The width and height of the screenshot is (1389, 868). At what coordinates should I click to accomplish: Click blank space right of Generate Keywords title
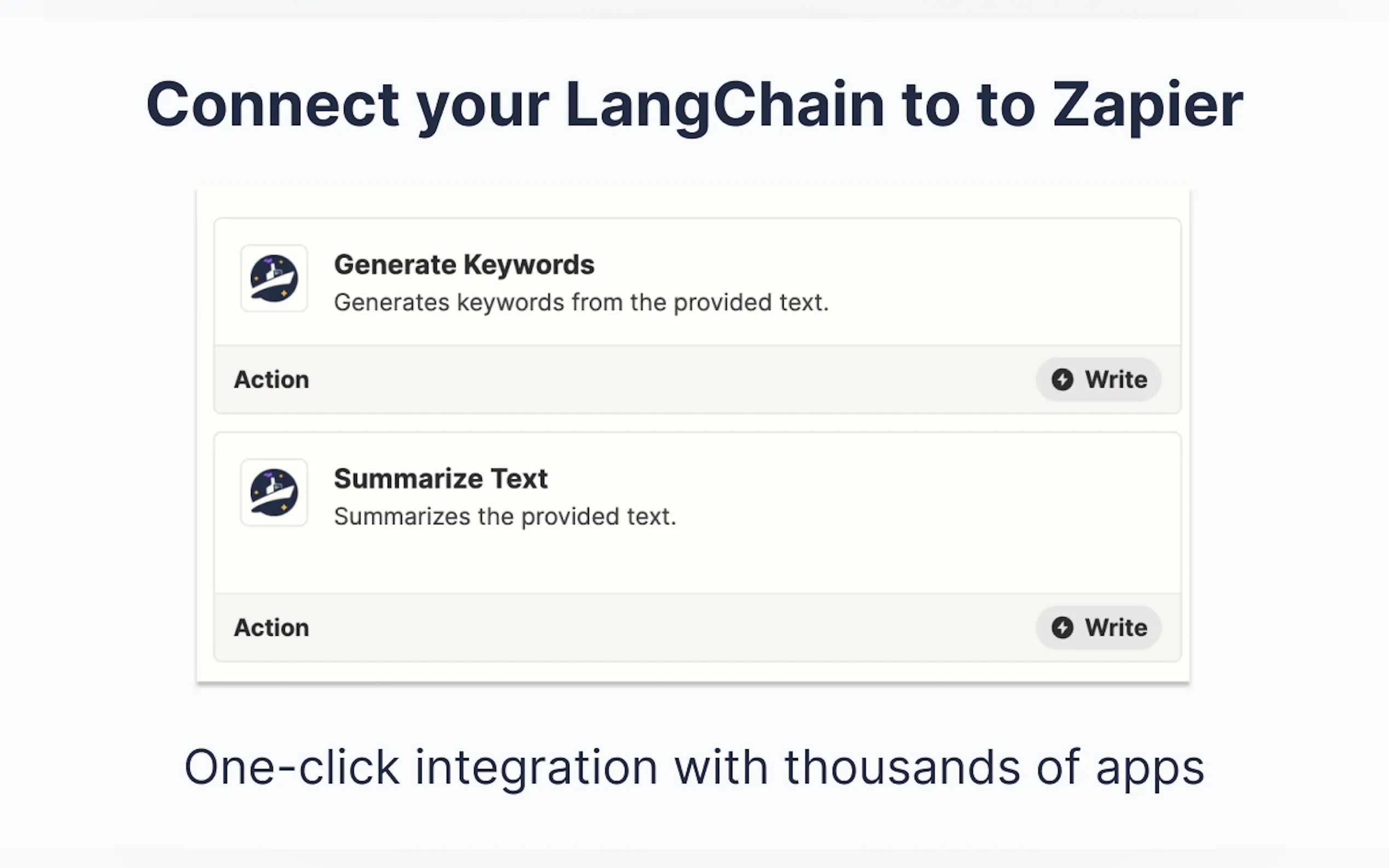point(861,265)
